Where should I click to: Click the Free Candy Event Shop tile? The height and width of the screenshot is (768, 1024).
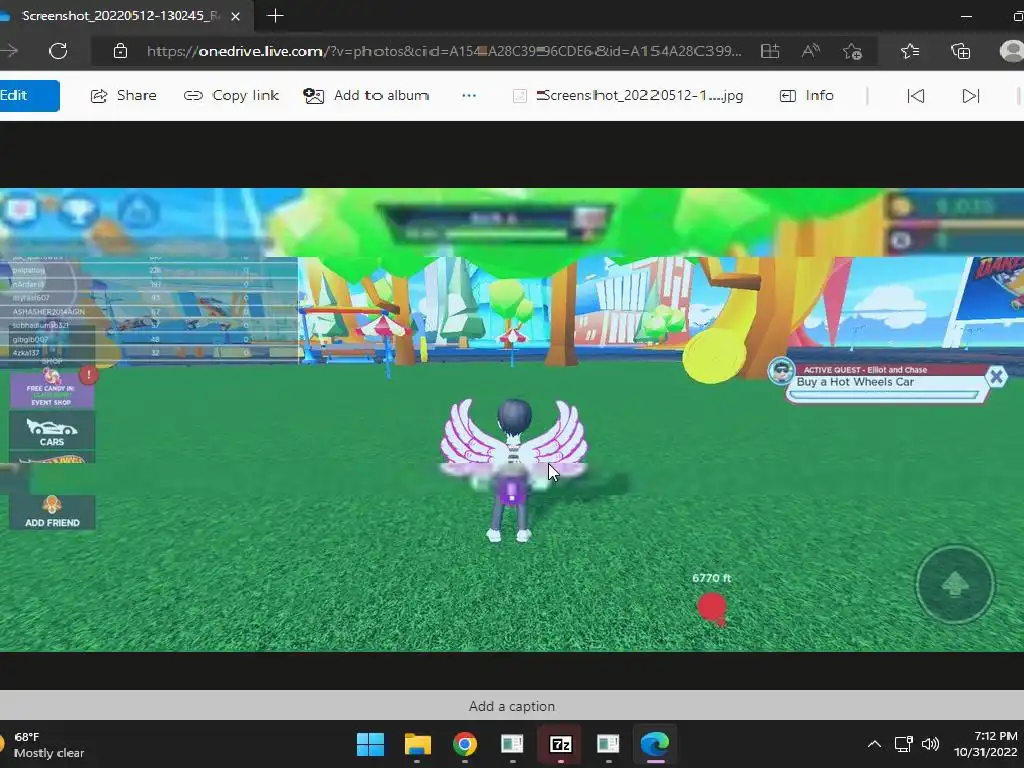52,389
